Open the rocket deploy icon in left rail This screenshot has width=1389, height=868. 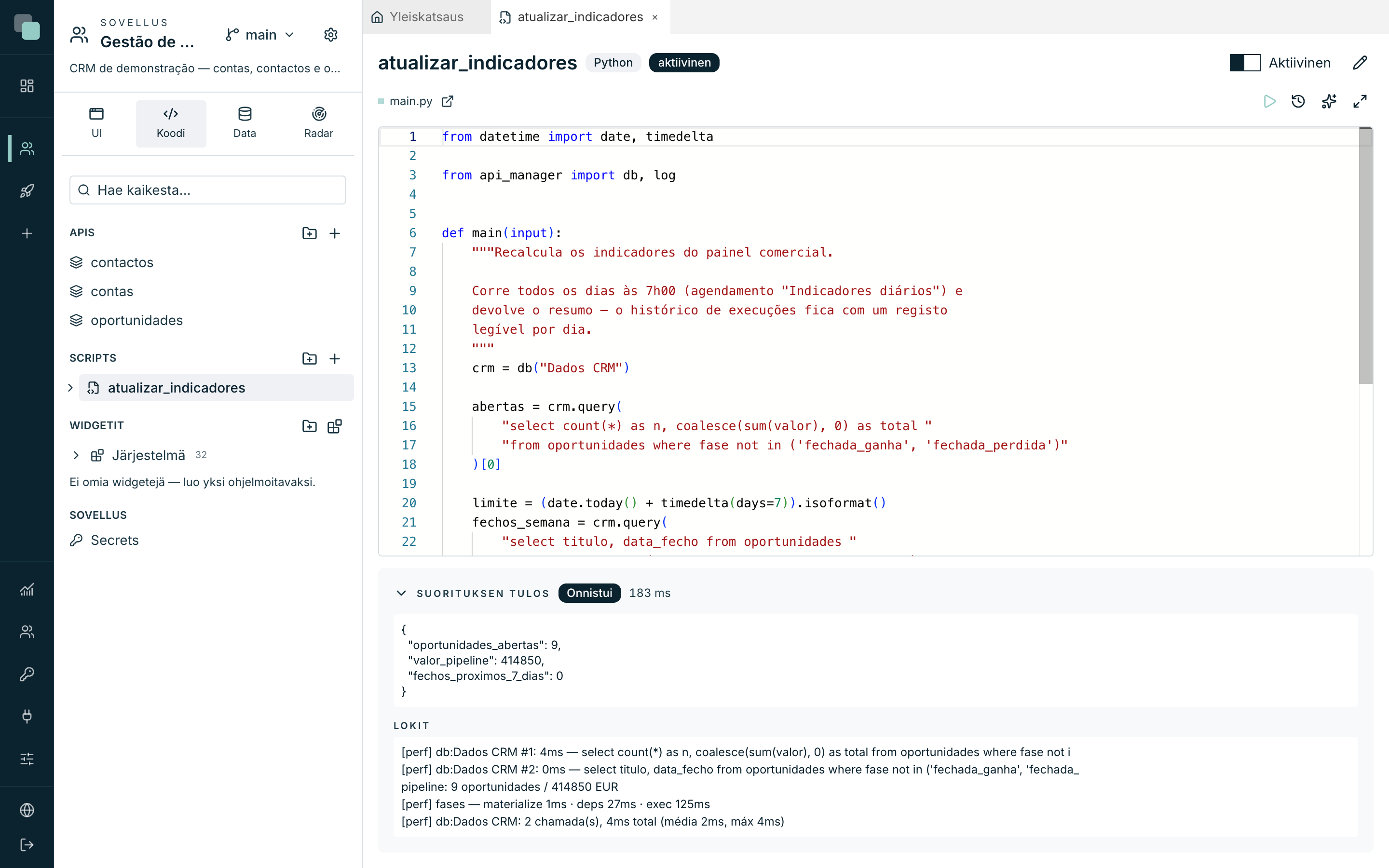tap(27, 190)
